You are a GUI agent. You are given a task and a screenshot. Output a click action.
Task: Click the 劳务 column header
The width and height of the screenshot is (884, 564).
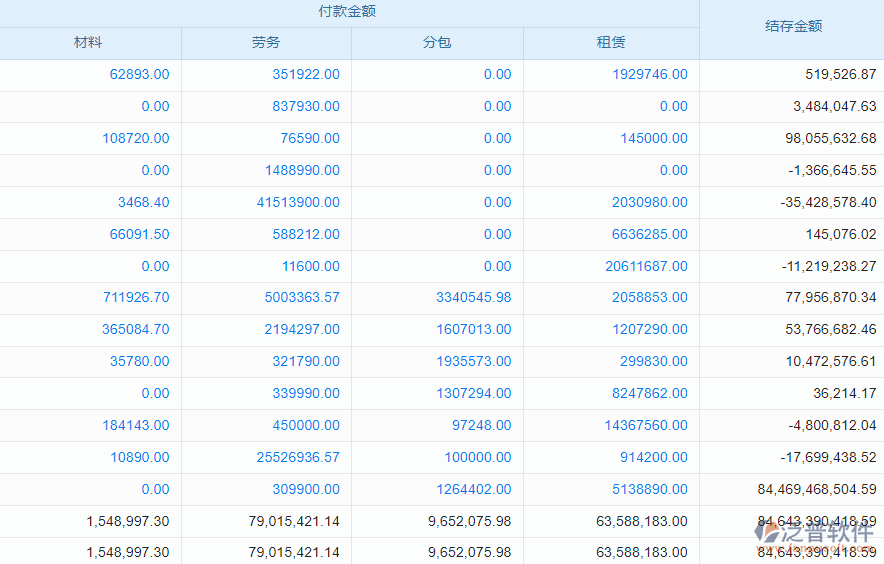pos(266,43)
